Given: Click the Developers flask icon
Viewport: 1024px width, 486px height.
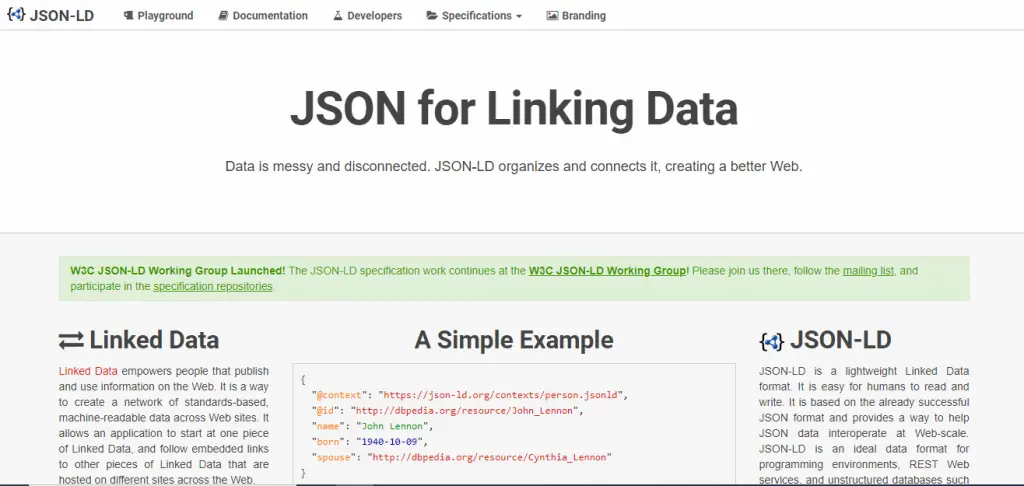Looking at the screenshot, I should [x=338, y=16].
